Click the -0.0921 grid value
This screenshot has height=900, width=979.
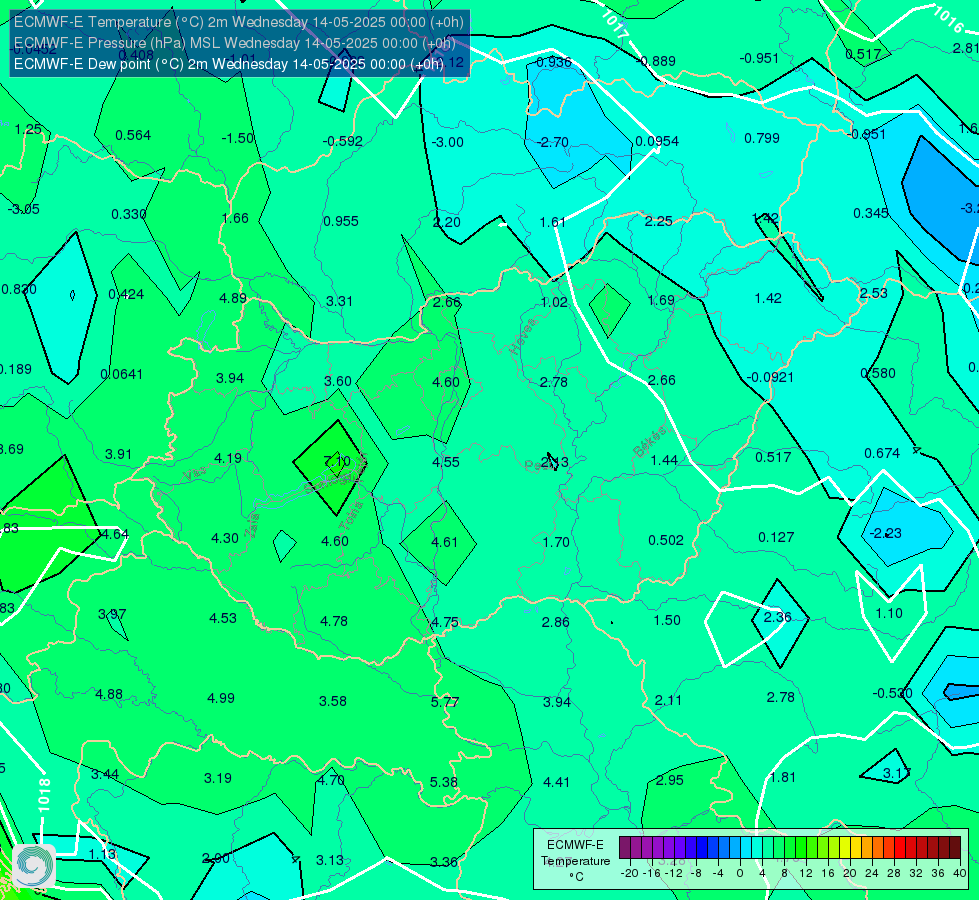click(x=770, y=377)
